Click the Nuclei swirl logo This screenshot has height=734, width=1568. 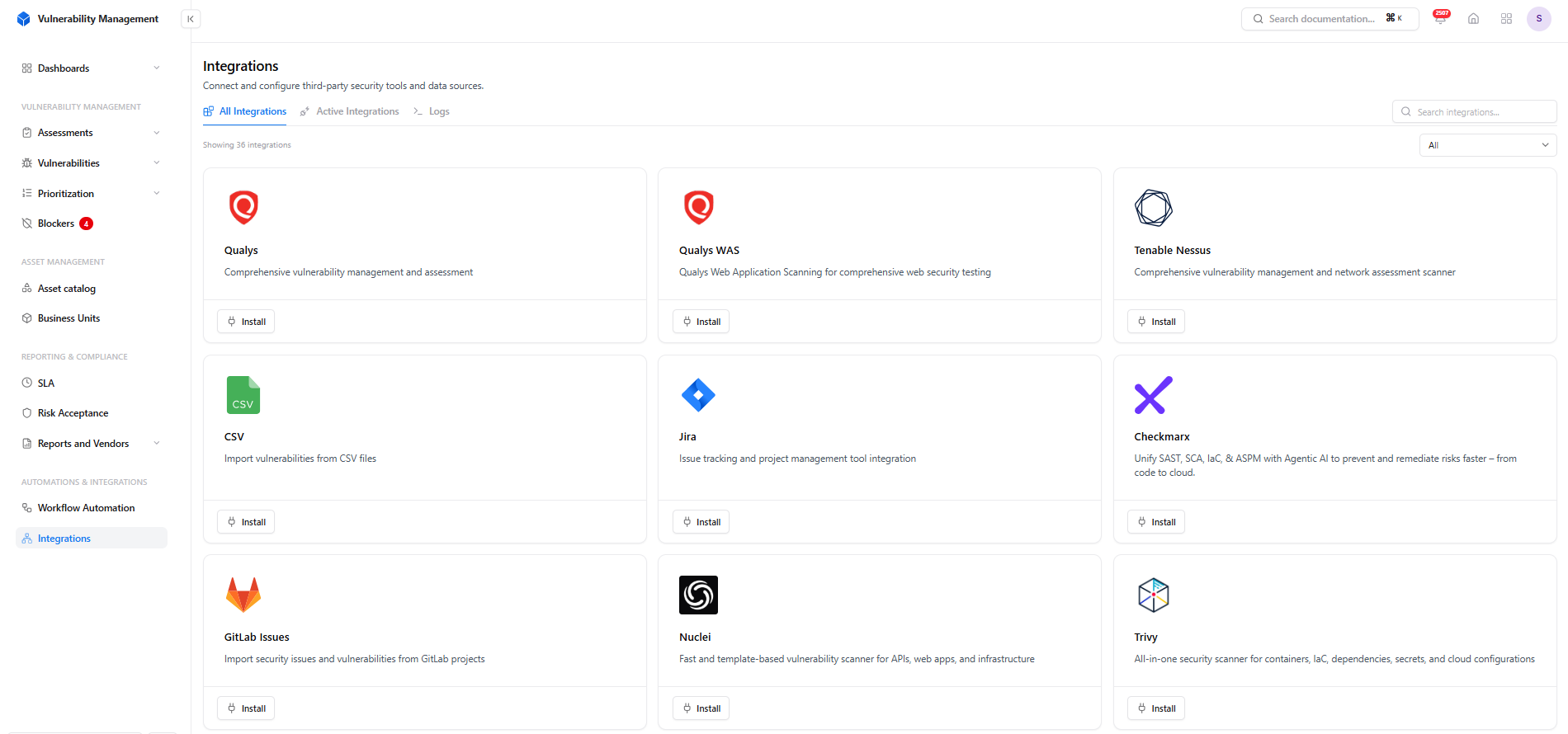698,595
